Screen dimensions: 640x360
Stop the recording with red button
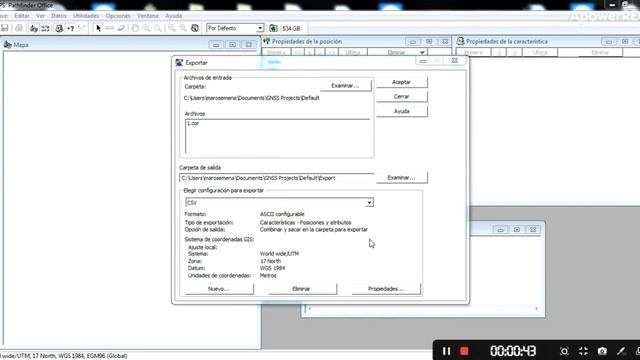coord(464,351)
